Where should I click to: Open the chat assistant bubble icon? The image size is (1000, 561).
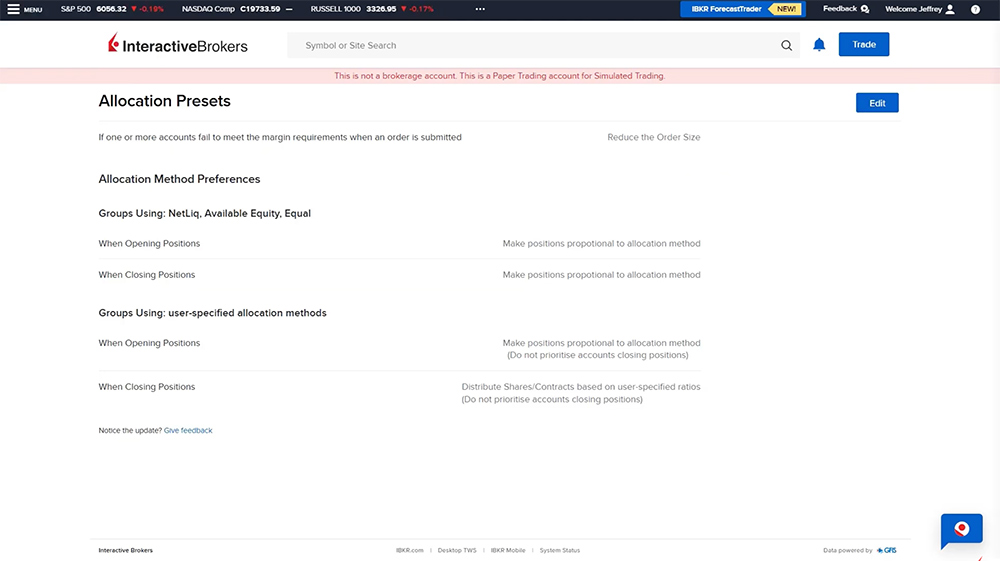tap(962, 530)
